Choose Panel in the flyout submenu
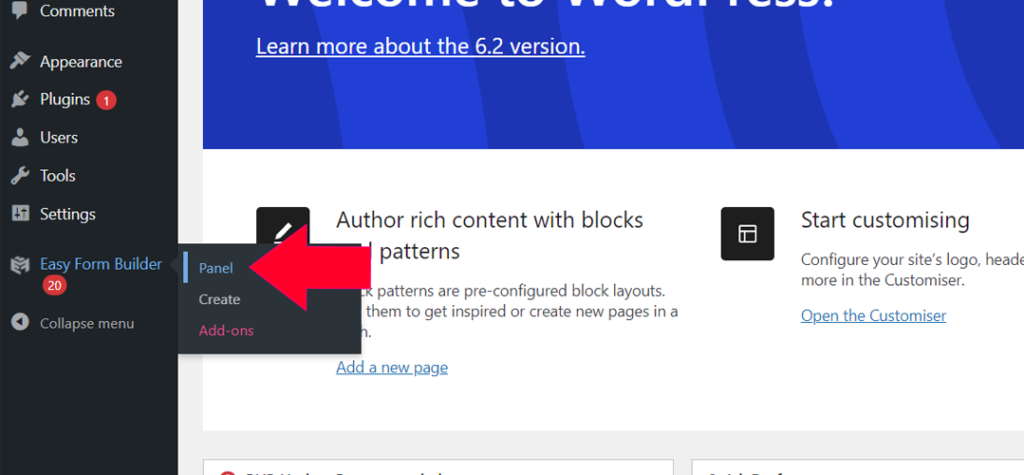This screenshot has width=1024, height=475. pyautogui.click(x=216, y=268)
